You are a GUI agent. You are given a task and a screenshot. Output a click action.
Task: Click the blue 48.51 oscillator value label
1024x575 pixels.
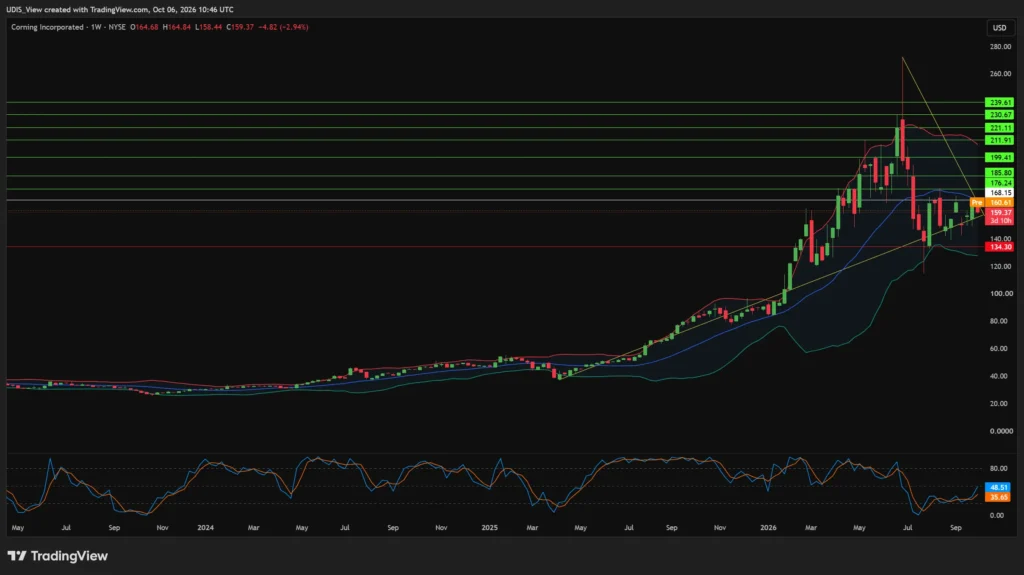[x=999, y=487]
